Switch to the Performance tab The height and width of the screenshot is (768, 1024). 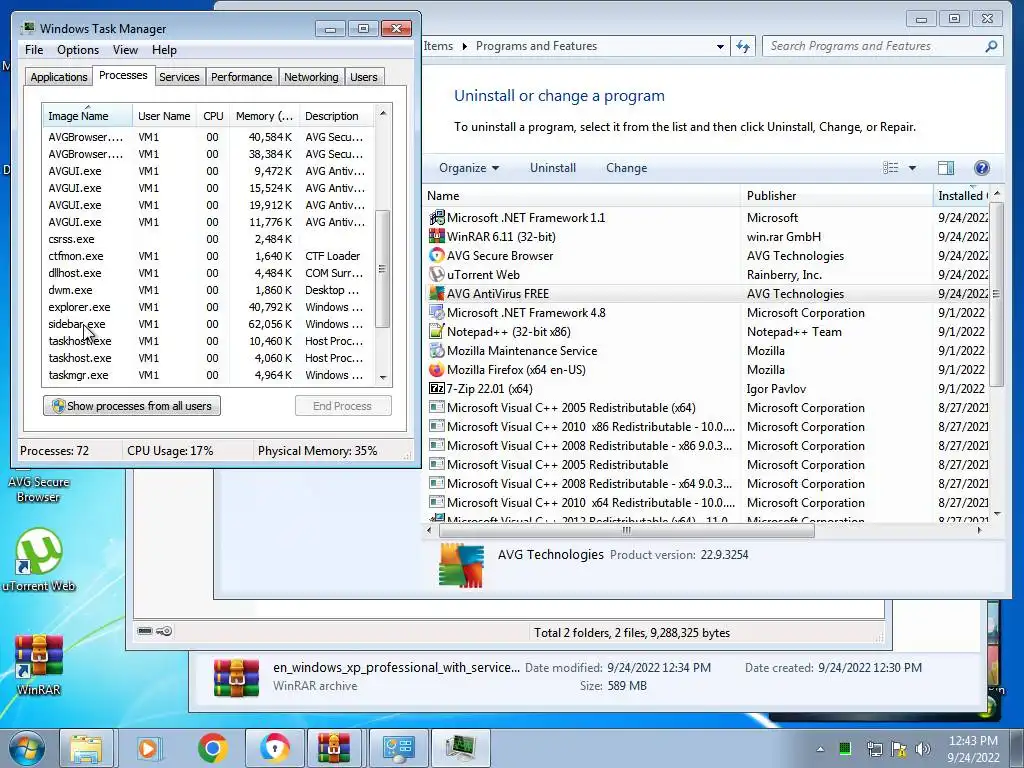point(241,77)
